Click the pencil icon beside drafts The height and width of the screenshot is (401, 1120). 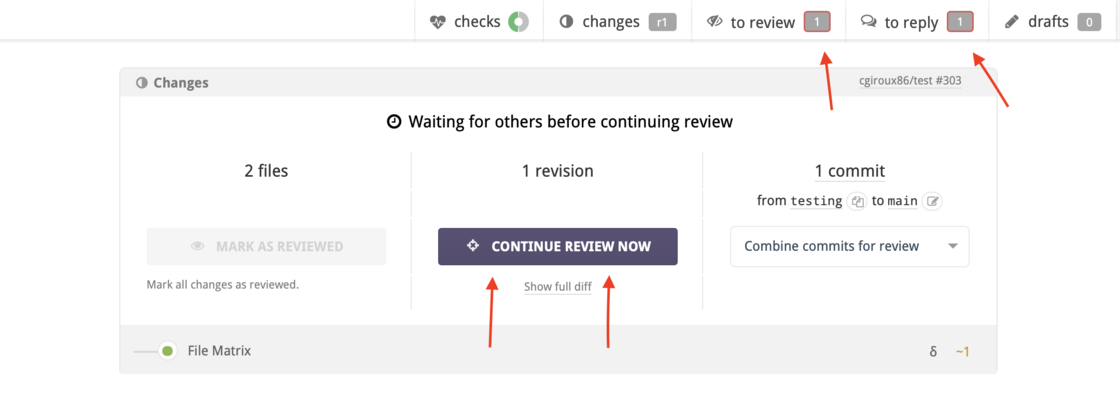point(1011,22)
